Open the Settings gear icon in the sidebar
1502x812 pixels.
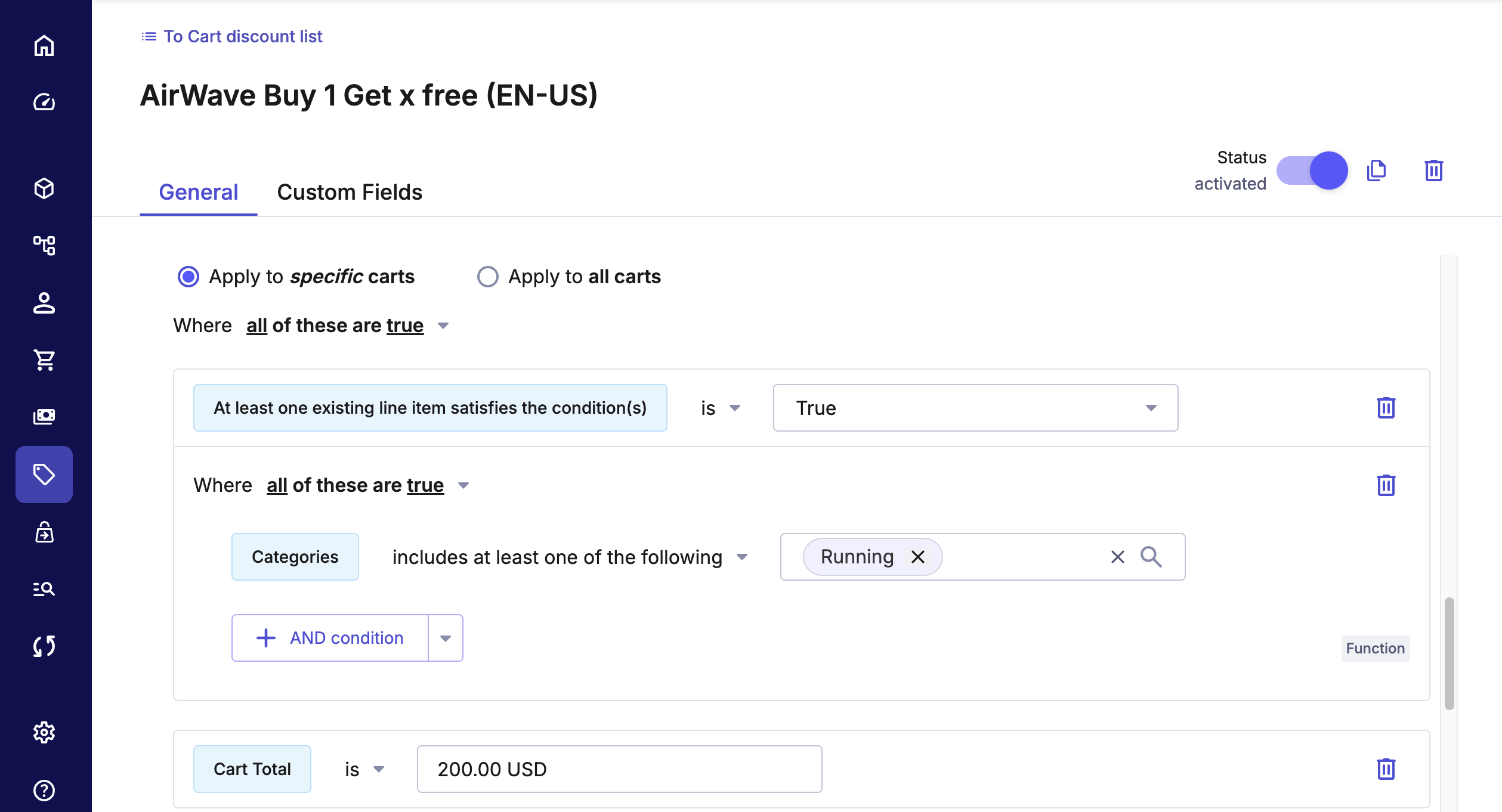pyautogui.click(x=44, y=732)
